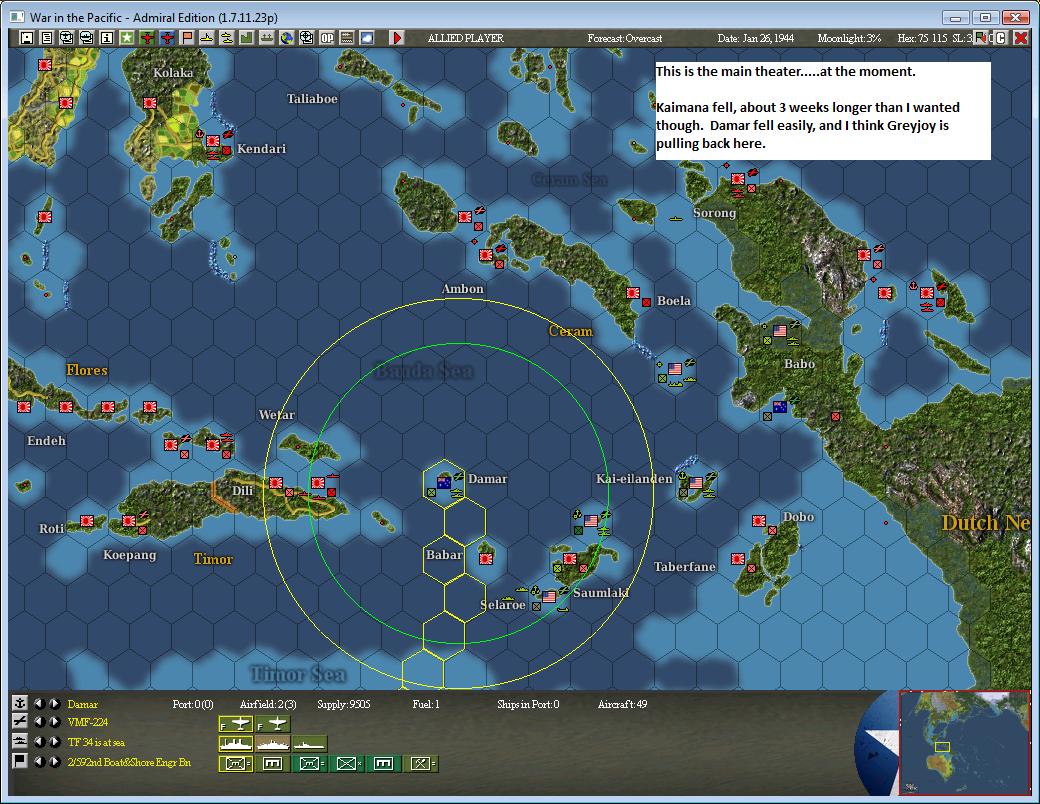Click the minimap thumbnail
This screenshot has height=804, width=1040.
pos(964,742)
